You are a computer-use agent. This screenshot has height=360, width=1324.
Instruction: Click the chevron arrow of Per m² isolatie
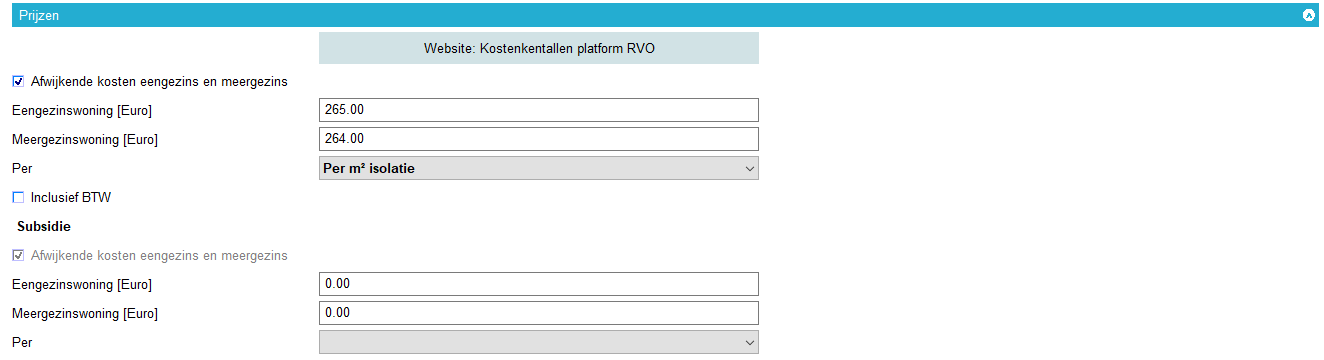click(x=750, y=169)
